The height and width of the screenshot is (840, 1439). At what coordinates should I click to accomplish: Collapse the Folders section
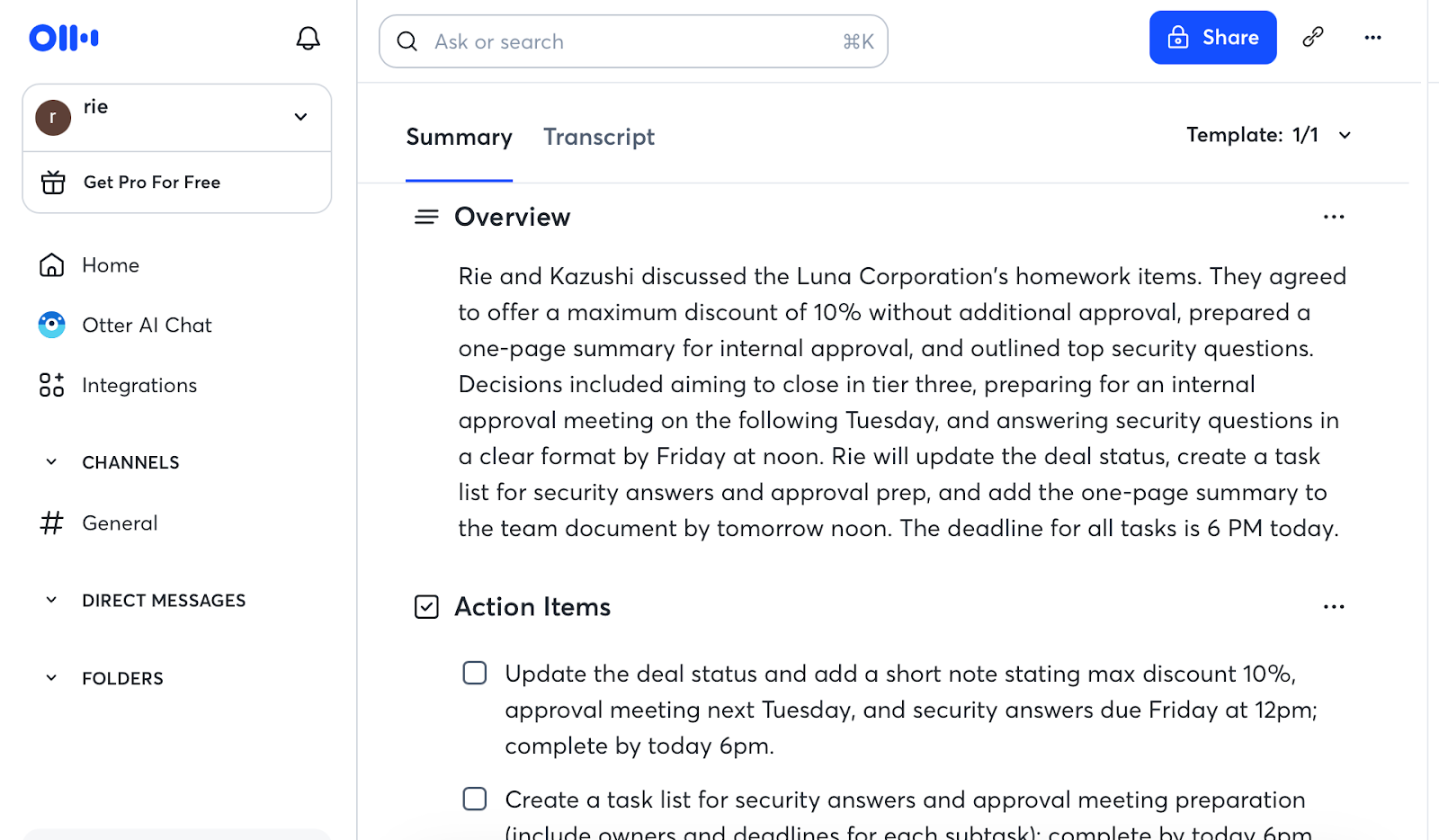(x=52, y=678)
